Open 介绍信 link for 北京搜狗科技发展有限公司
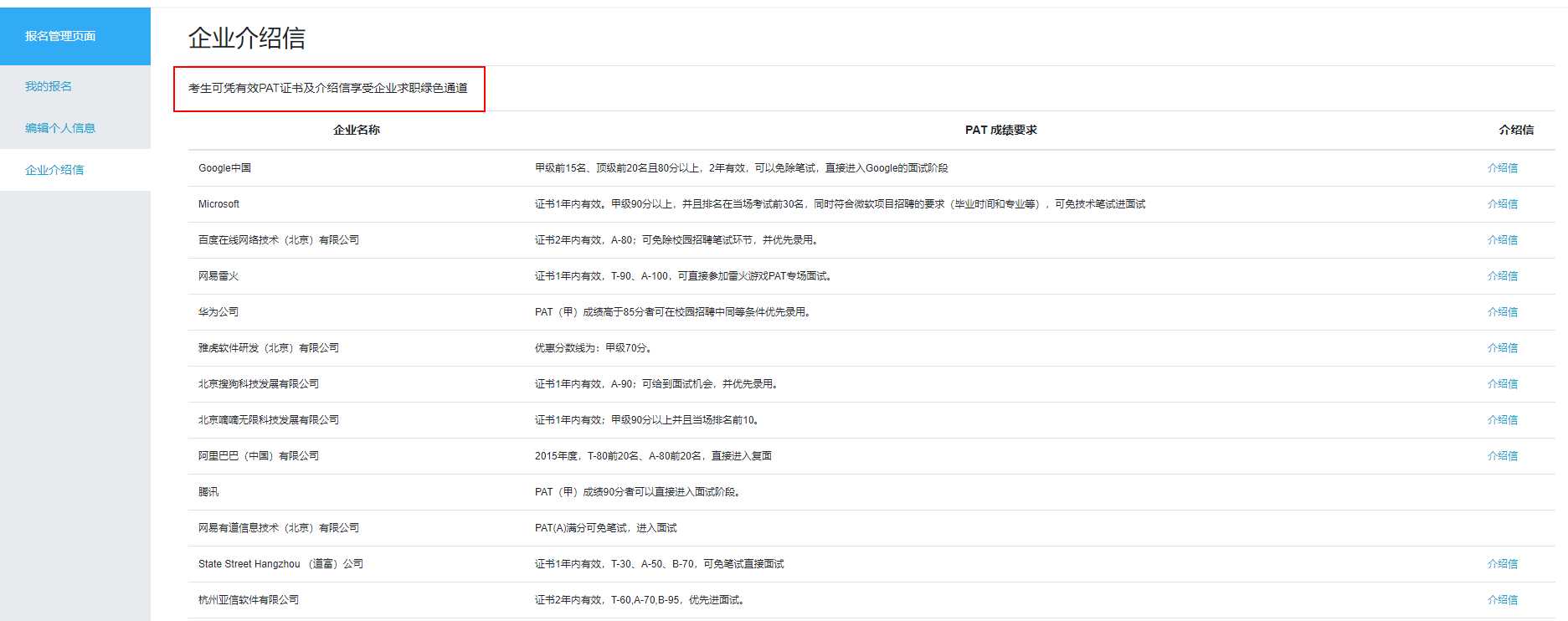This screenshot has width=1568, height=621. click(x=1503, y=384)
